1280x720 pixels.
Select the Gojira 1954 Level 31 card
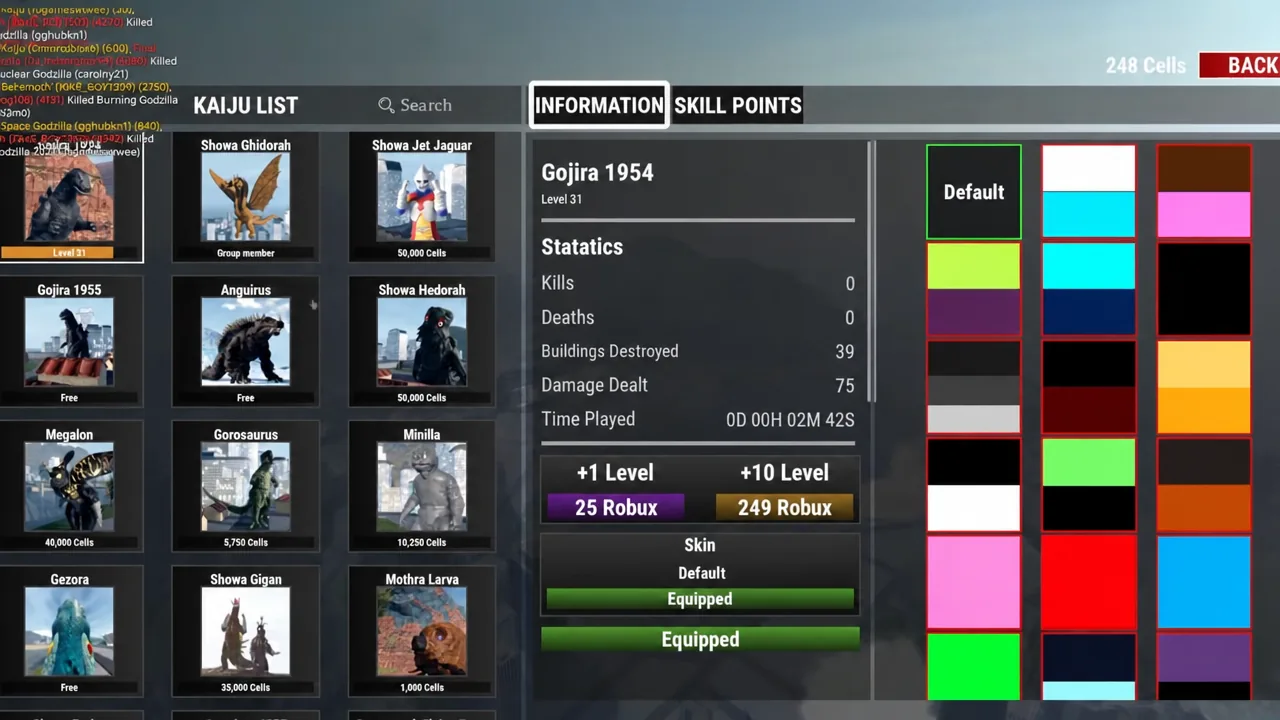coord(69,198)
